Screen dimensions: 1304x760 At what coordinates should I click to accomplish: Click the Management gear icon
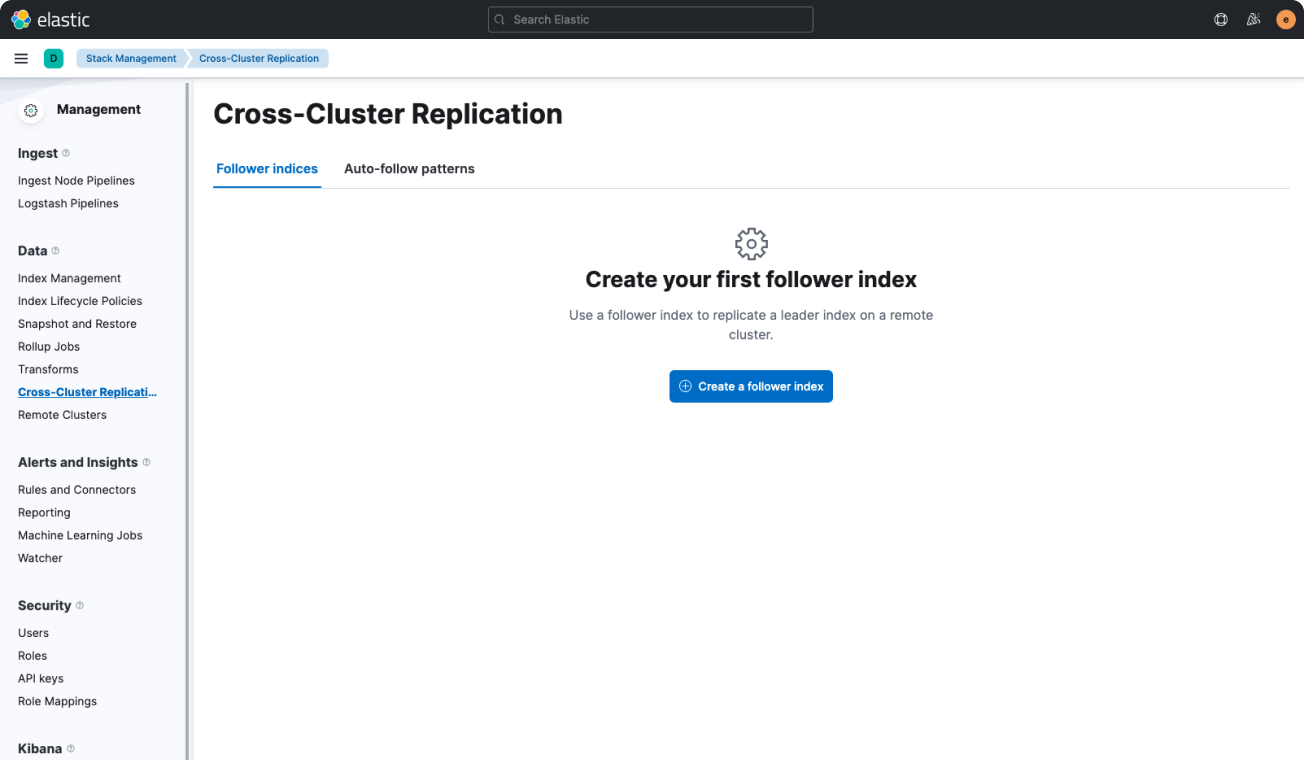[x=31, y=110]
